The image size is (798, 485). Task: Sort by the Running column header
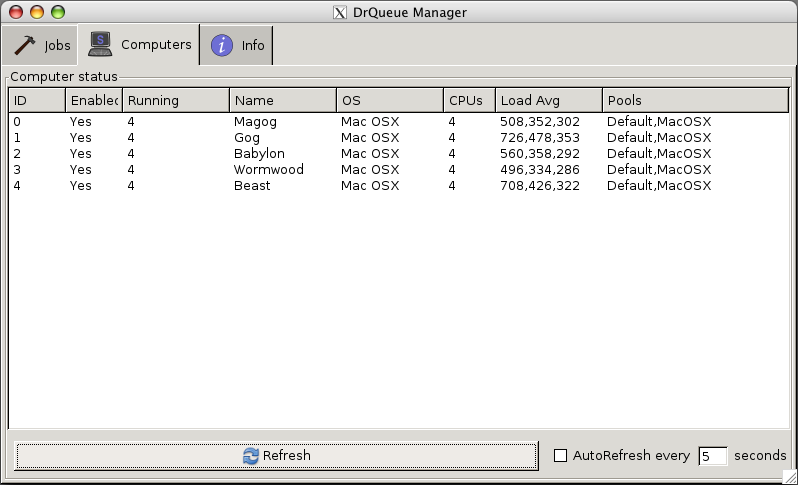tap(176, 100)
